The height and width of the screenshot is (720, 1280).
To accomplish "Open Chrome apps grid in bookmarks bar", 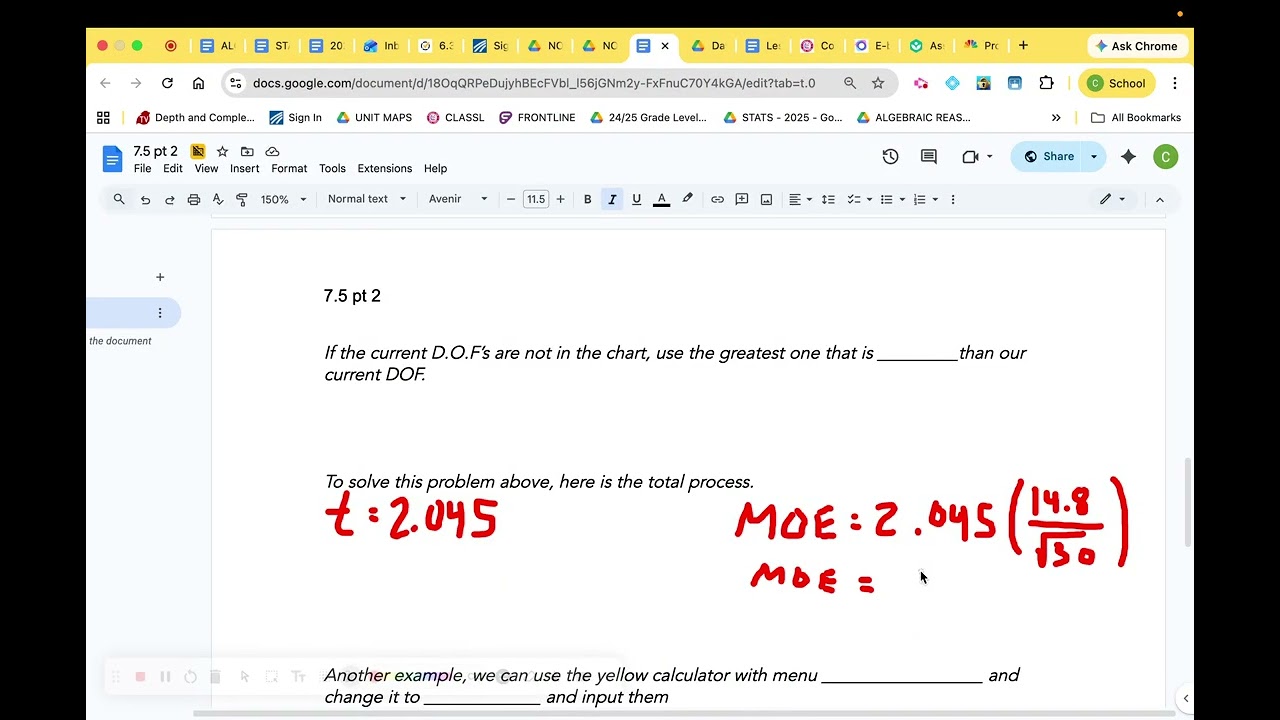I will pos(103,117).
